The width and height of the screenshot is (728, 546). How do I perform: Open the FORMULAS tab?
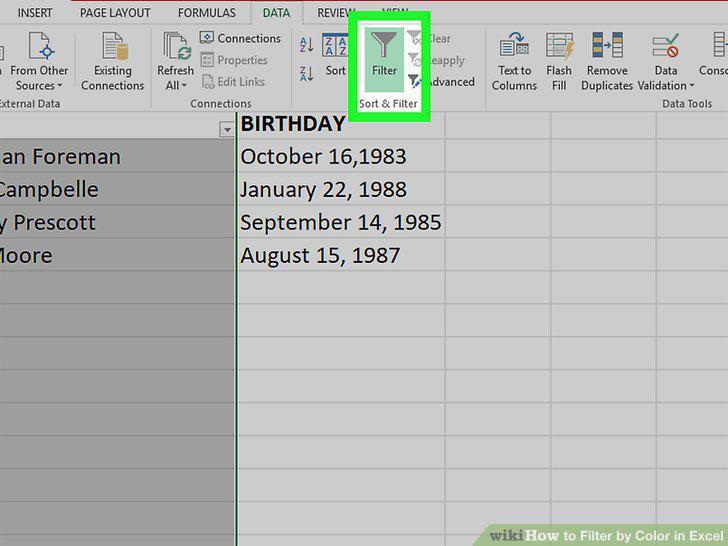point(207,13)
